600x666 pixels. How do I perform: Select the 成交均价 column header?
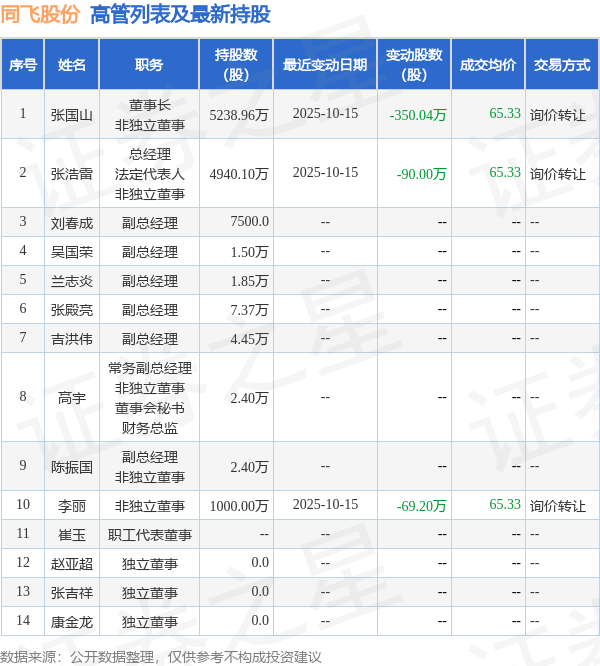click(x=488, y=65)
